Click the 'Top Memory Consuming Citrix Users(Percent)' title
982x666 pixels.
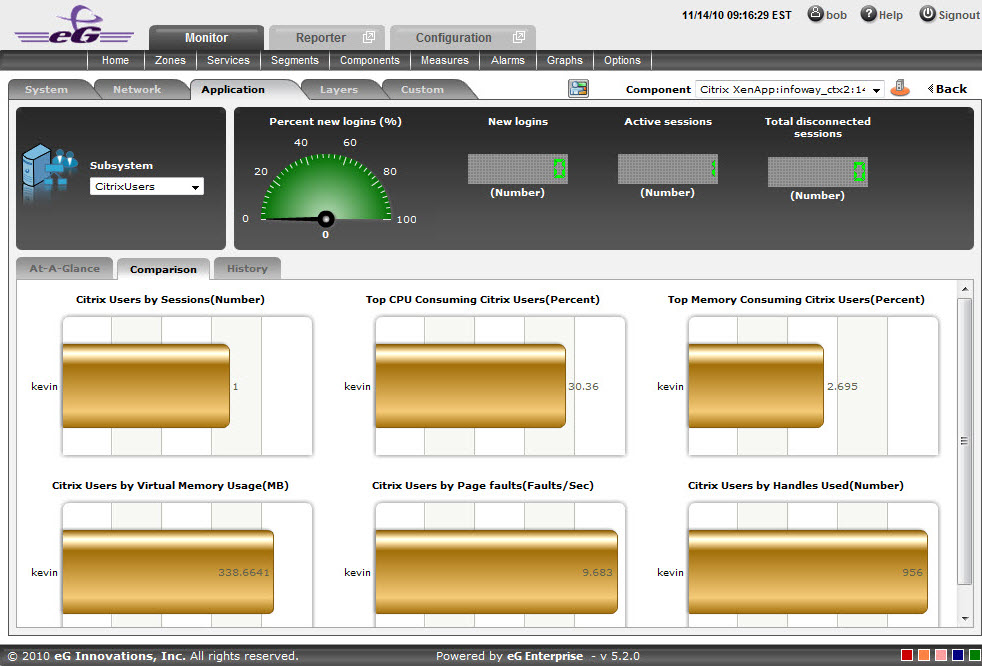(796, 299)
